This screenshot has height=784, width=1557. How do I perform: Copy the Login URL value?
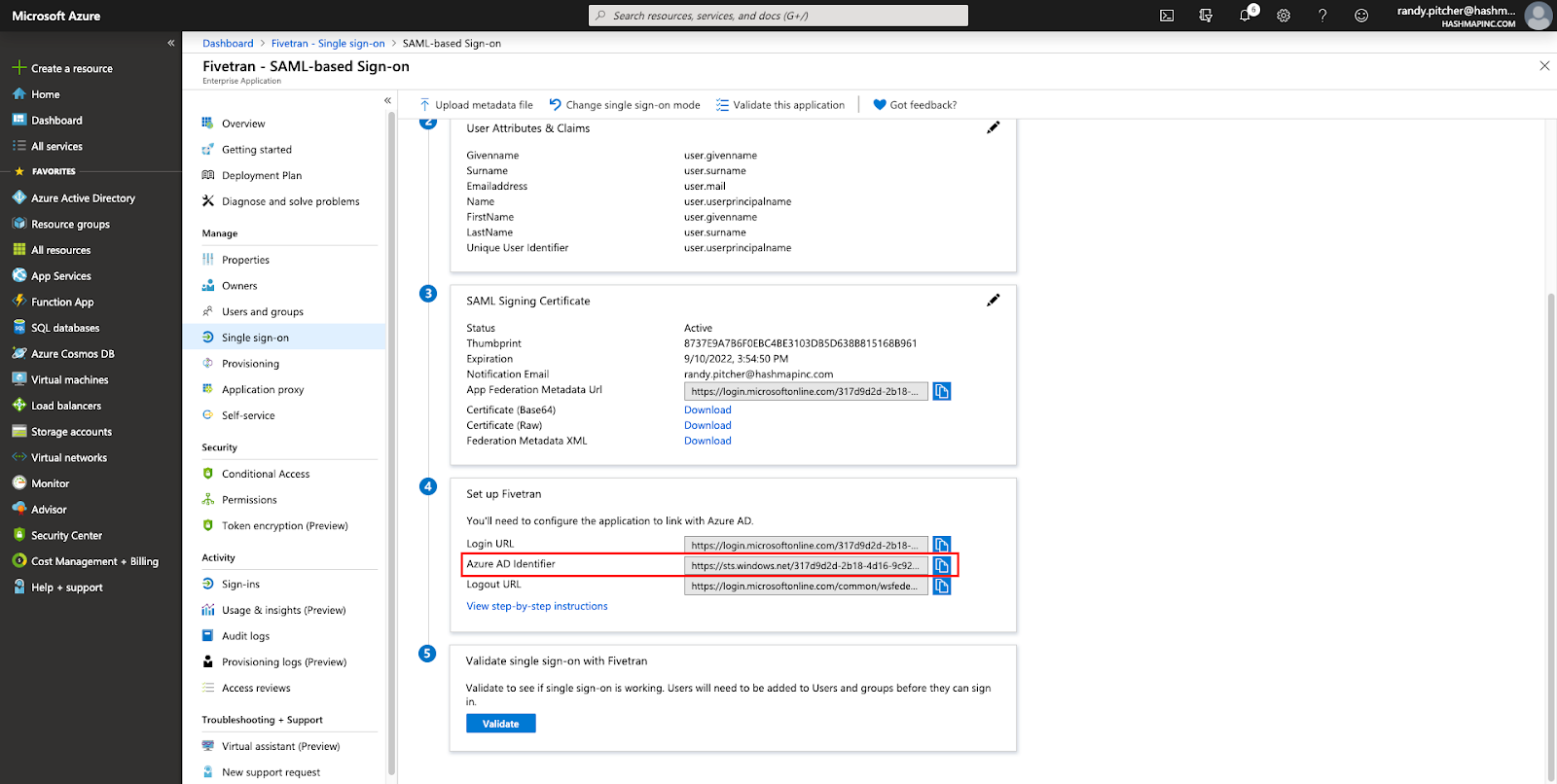tap(942, 545)
